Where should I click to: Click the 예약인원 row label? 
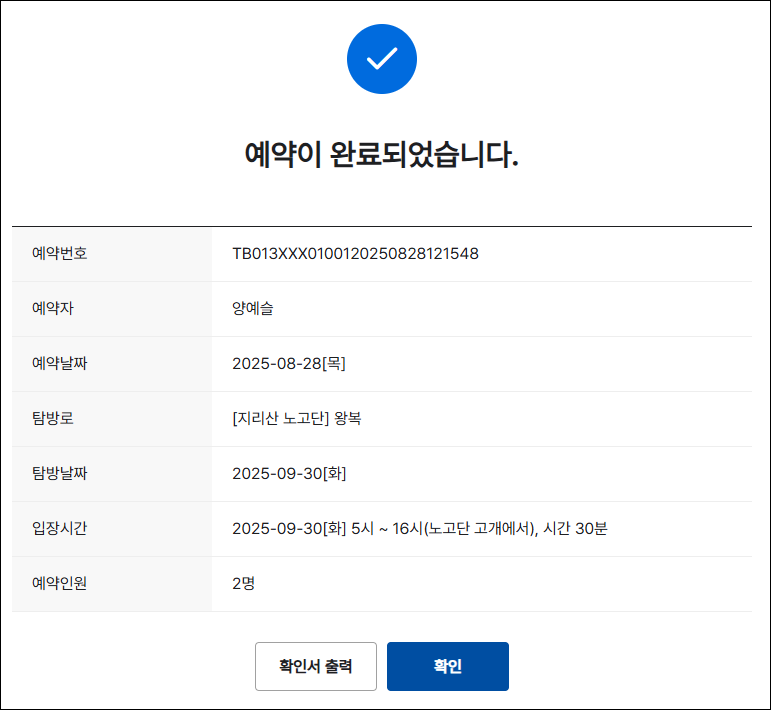click(x=59, y=584)
